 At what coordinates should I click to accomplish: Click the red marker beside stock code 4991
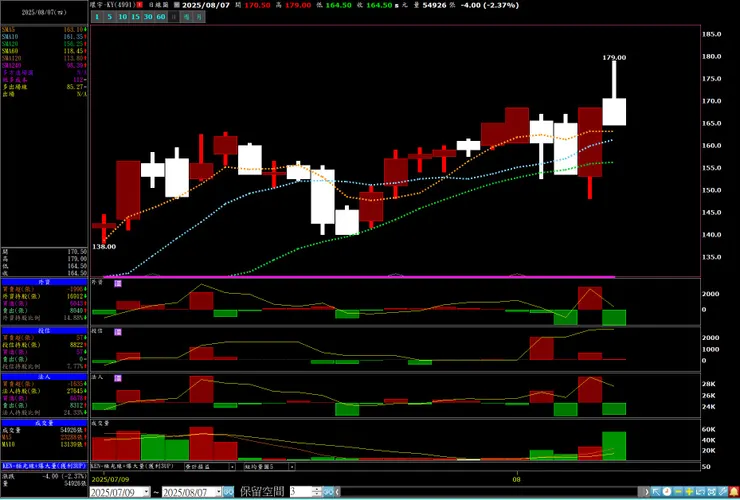pos(140,5)
